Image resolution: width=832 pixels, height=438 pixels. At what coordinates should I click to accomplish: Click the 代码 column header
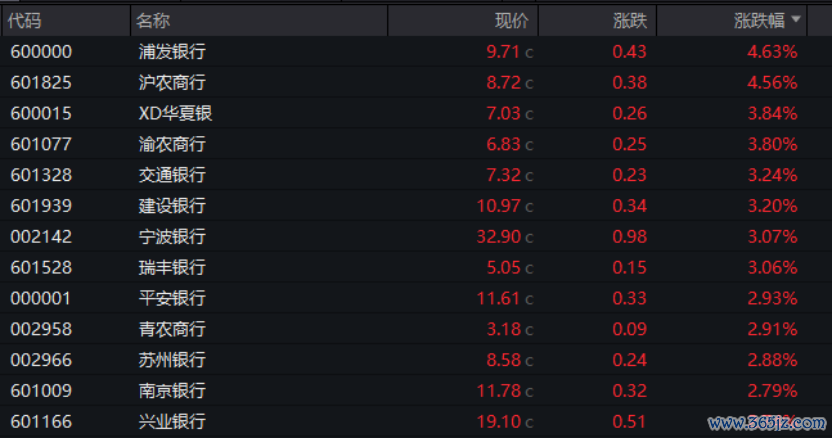(x=24, y=21)
